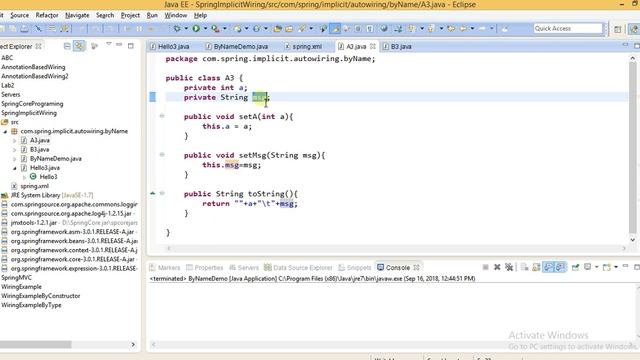Click in the Quick Access search field
Viewport: 640px width, 360px height.
[568, 28]
